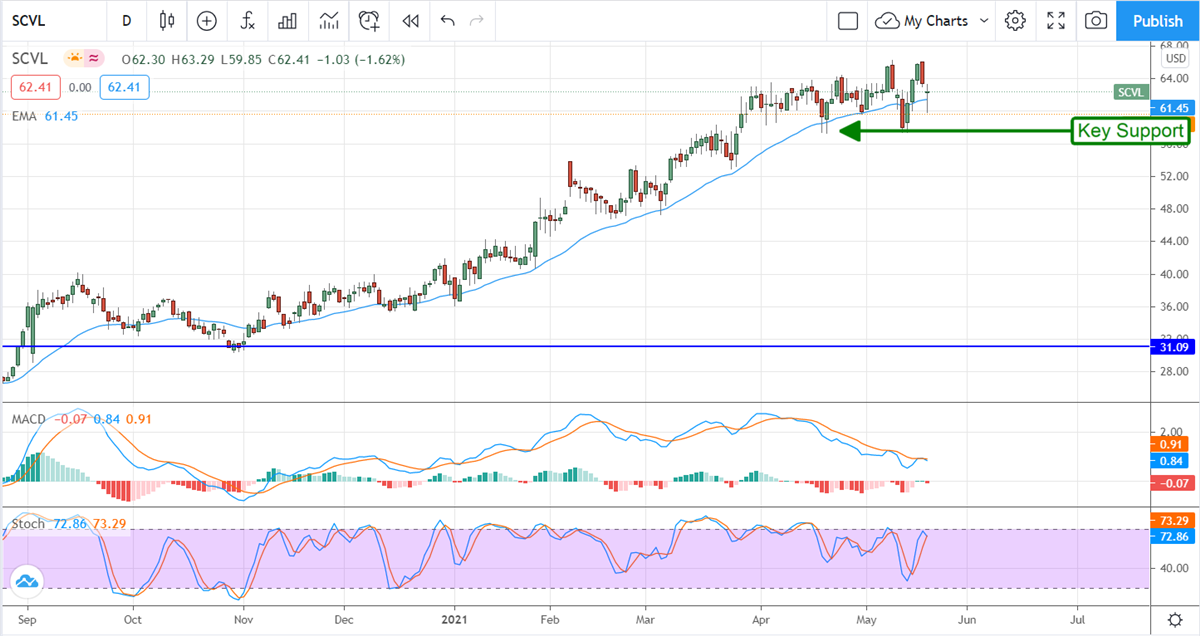Click the Compare or Add Symbol plus icon
This screenshot has height=636, width=1200.
207,20
